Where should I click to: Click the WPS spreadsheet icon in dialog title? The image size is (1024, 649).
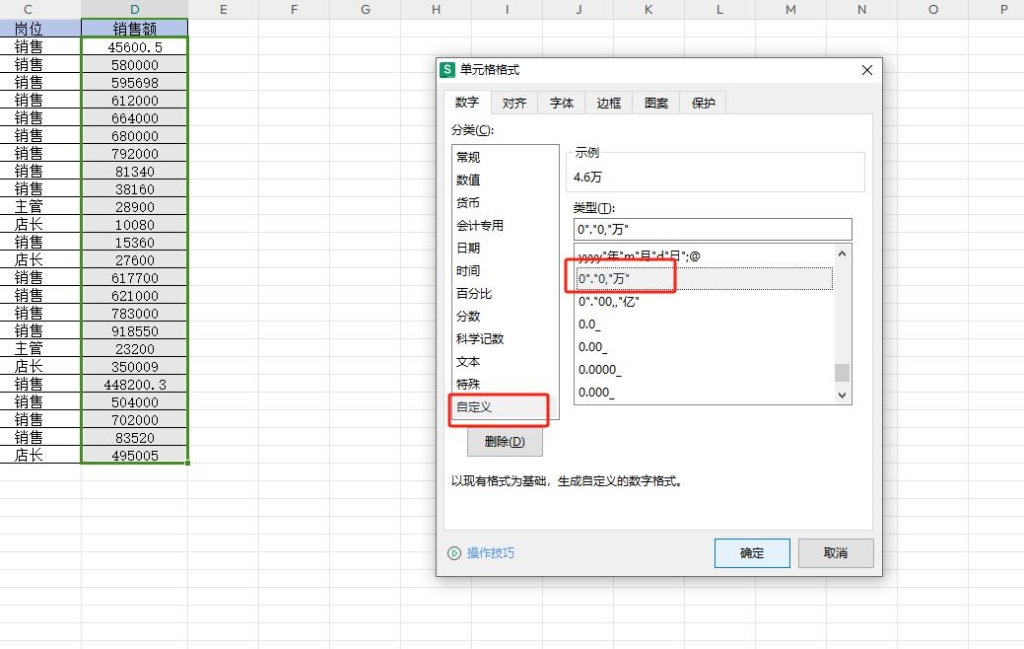coord(448,70)
